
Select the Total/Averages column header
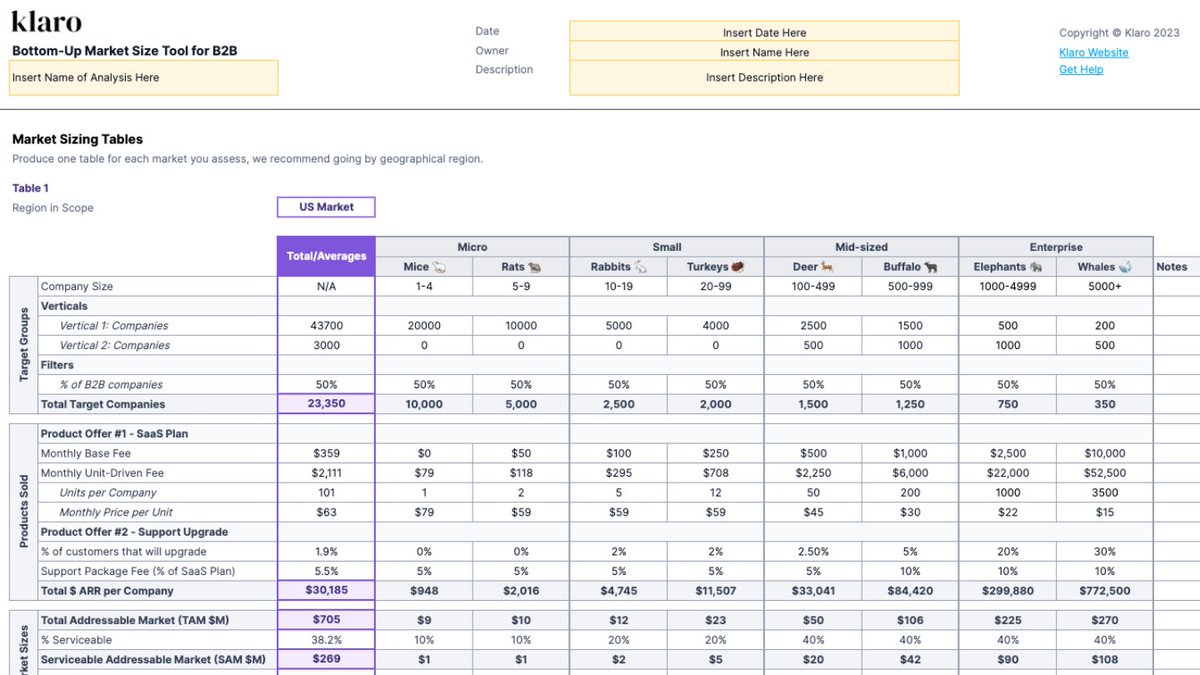pyautogui.click(x=326, y=256)
